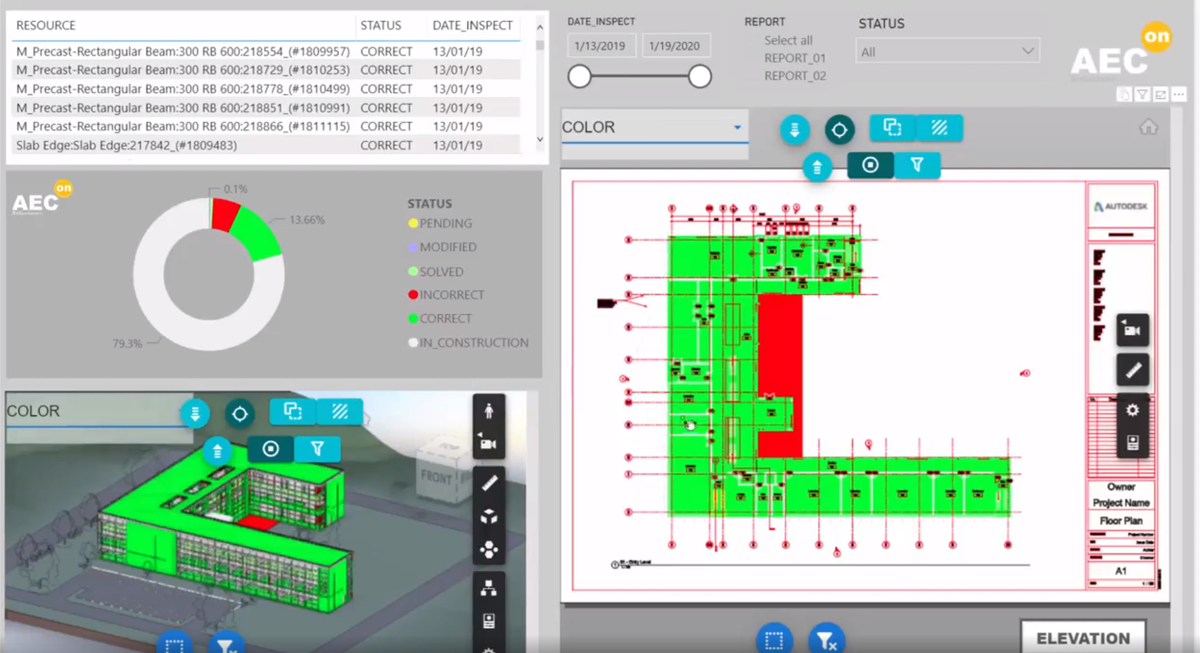The height and width of the screenshot is (653, 1200).
Task: Click the hatch lines button in the 3D viewer
Action: 340,411
